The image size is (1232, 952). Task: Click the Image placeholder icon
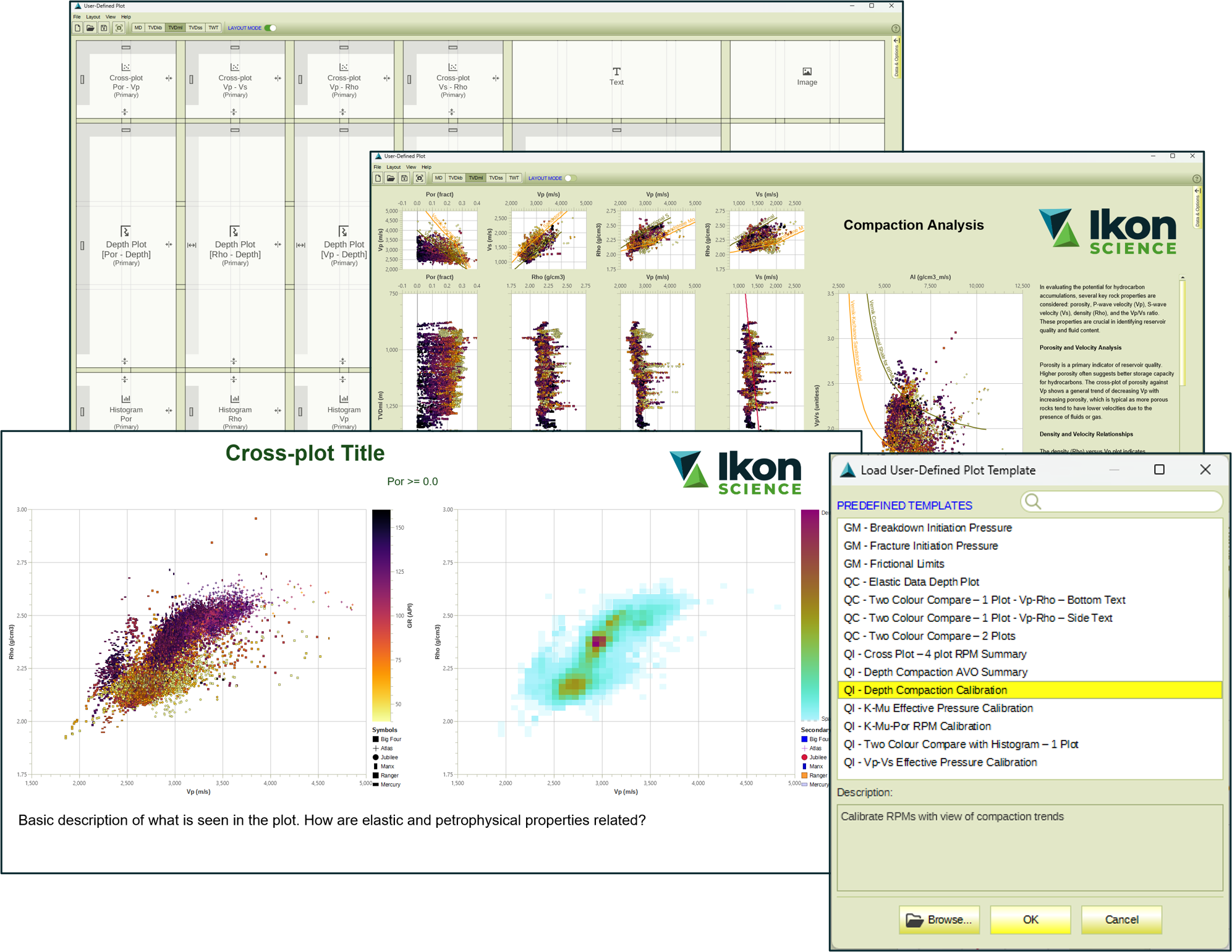coord(807,71)
